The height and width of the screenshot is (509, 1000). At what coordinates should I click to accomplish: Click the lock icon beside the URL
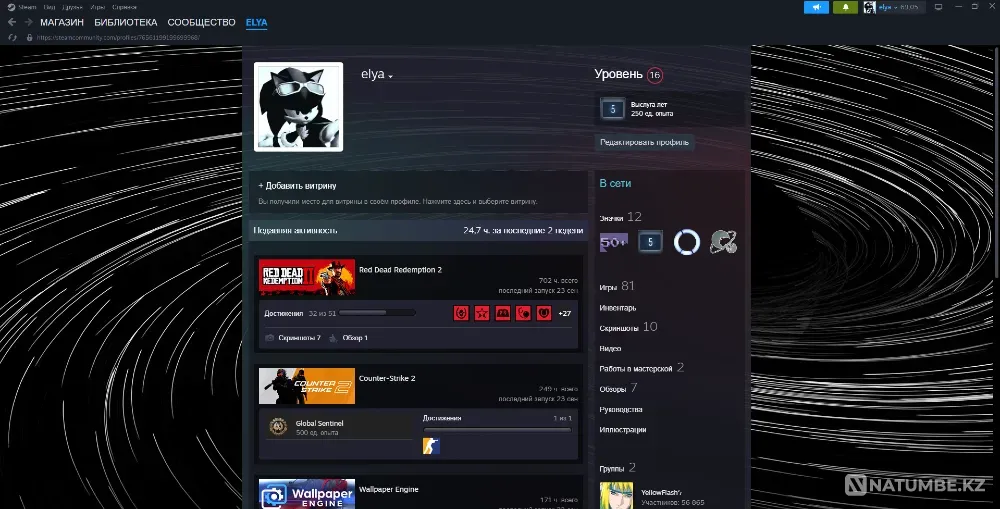29,38
